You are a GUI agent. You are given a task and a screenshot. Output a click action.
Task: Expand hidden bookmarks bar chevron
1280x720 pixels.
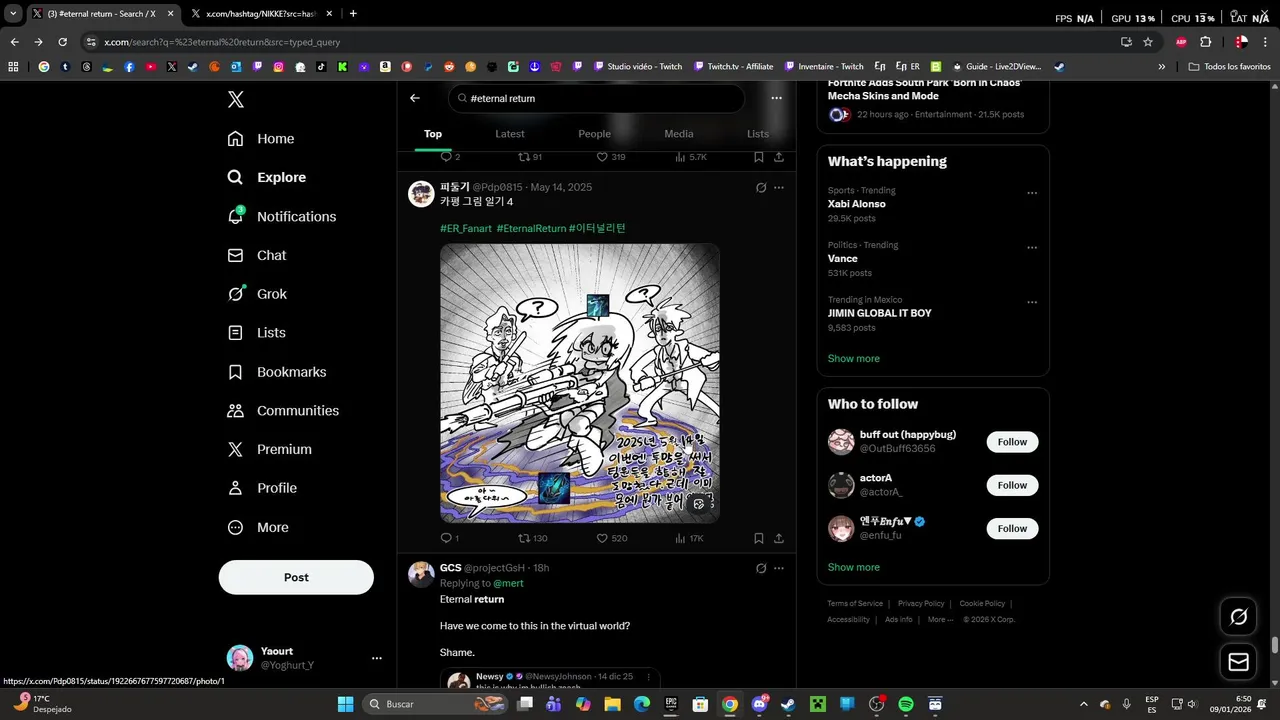[1161, 67]
